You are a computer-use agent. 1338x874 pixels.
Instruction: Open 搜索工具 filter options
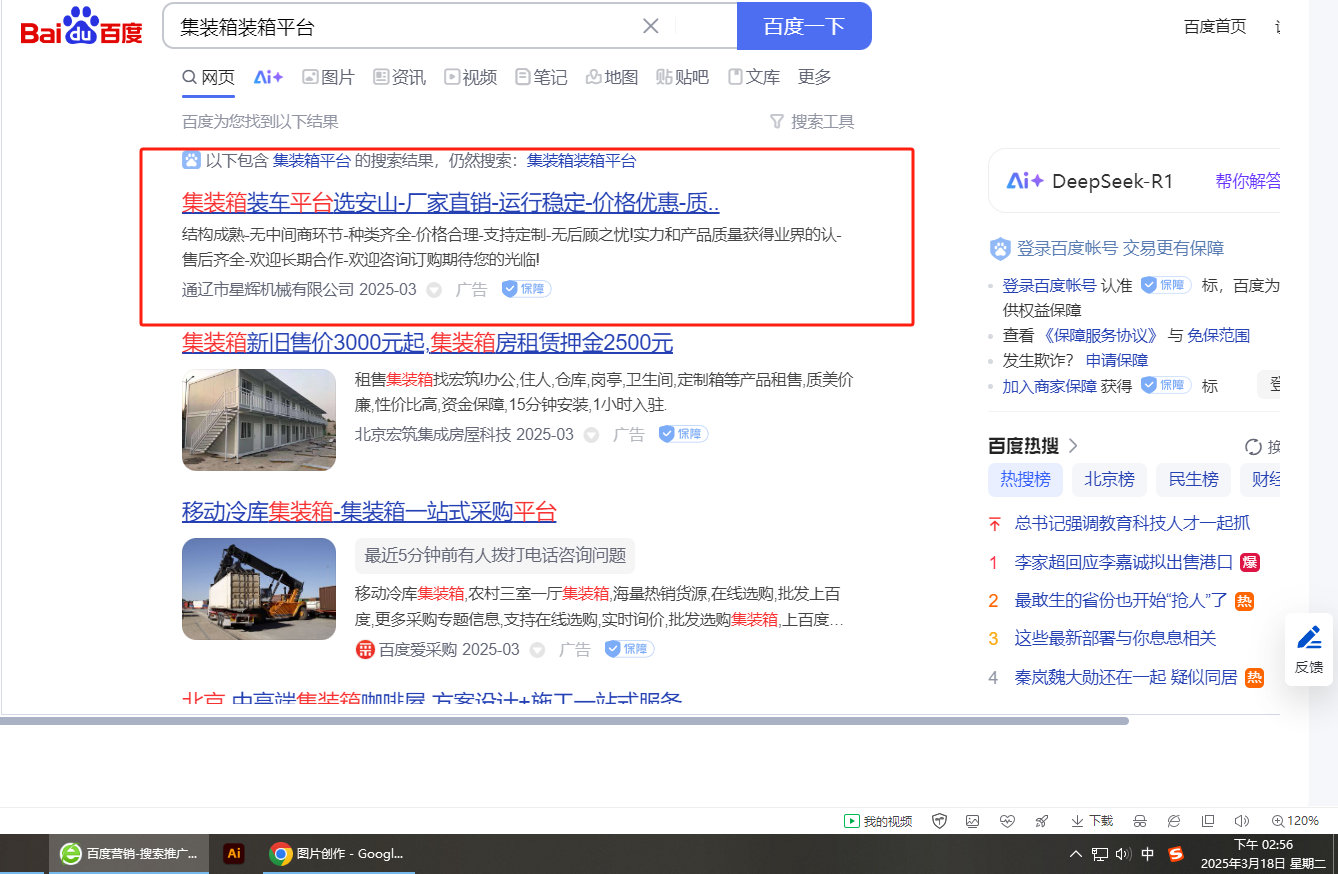[x=812, y=122]
